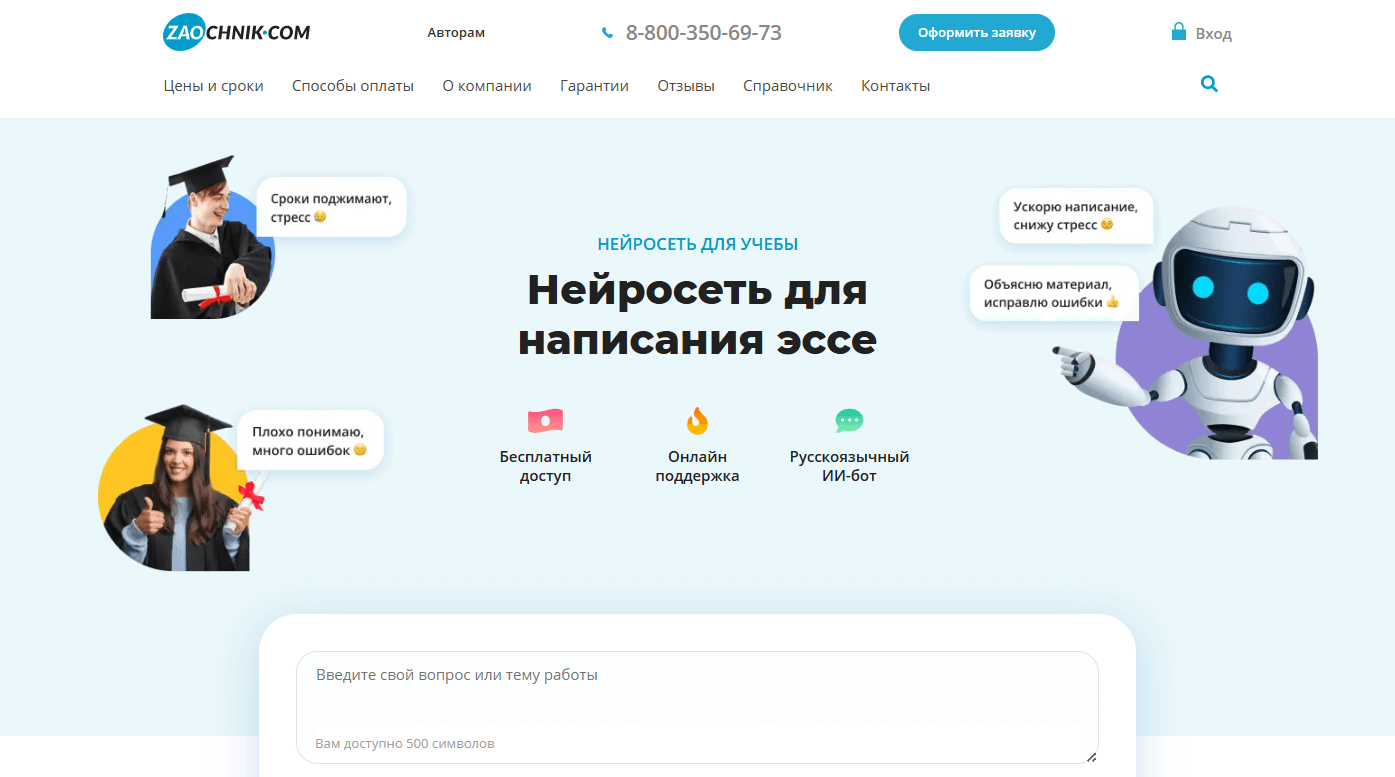Click the pink banknote icon for Бесплатный доступ
1395x777 pixels.
point(545,421)
